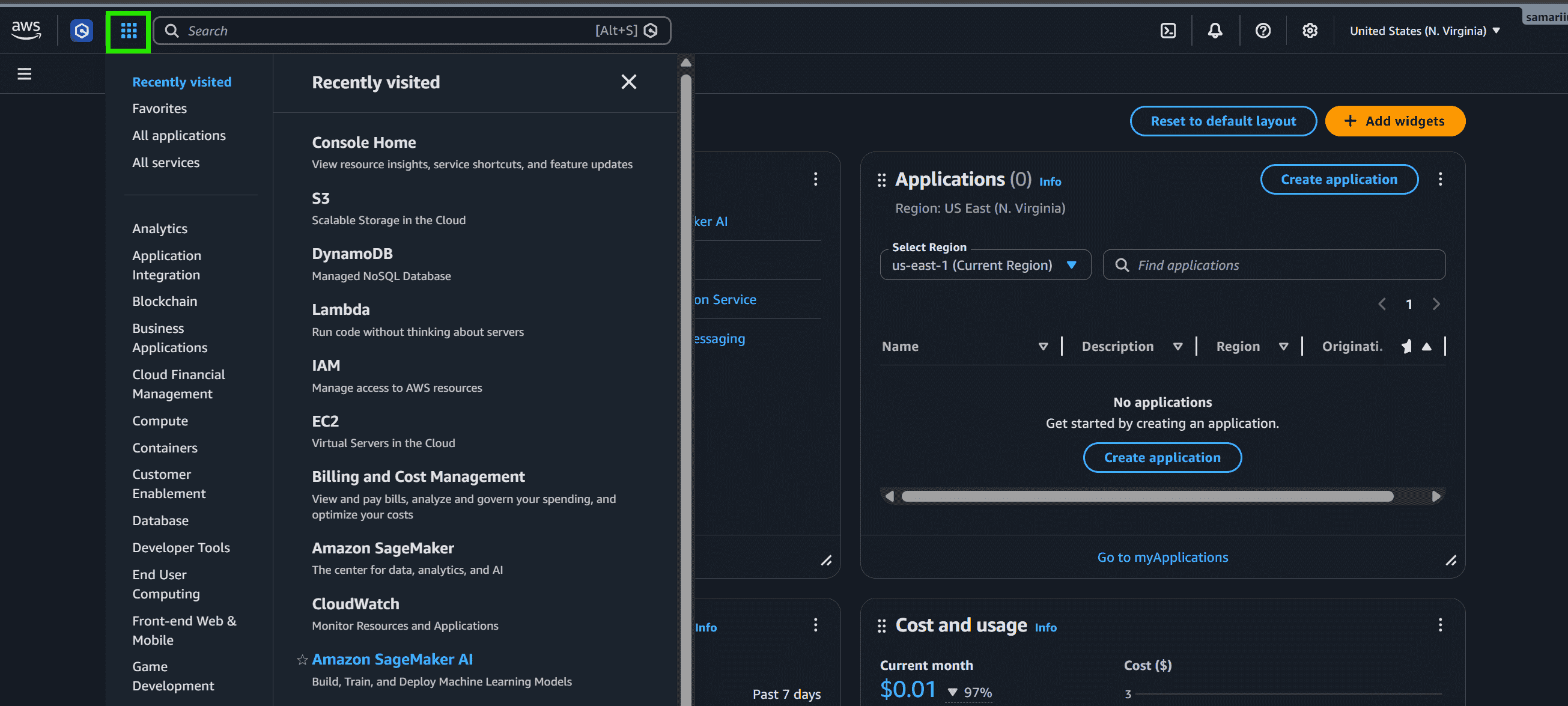The image size is (1568, 706).
Task: Open notifications bell icon
Action: tap(1214, 31)
